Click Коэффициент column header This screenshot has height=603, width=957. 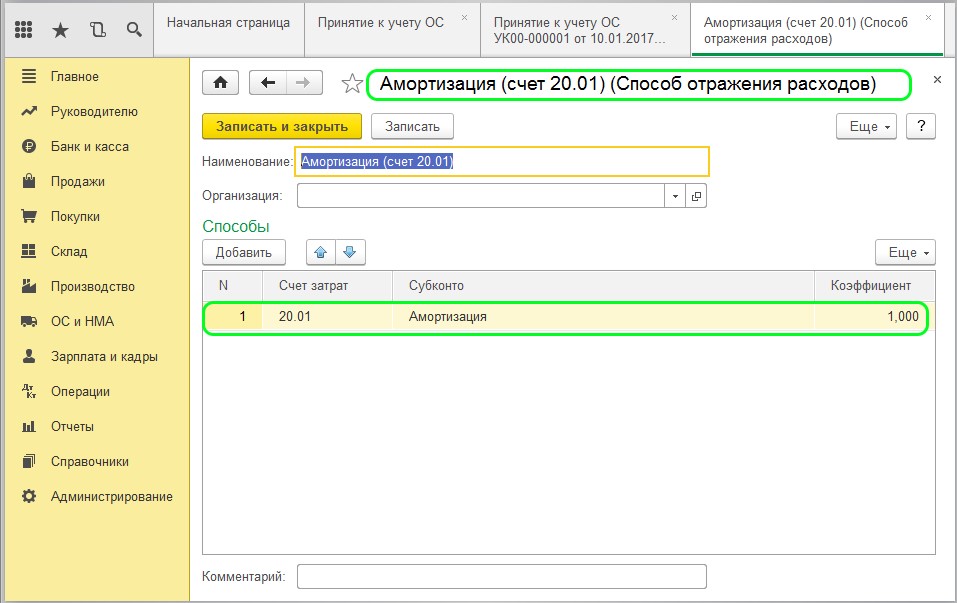874,286
